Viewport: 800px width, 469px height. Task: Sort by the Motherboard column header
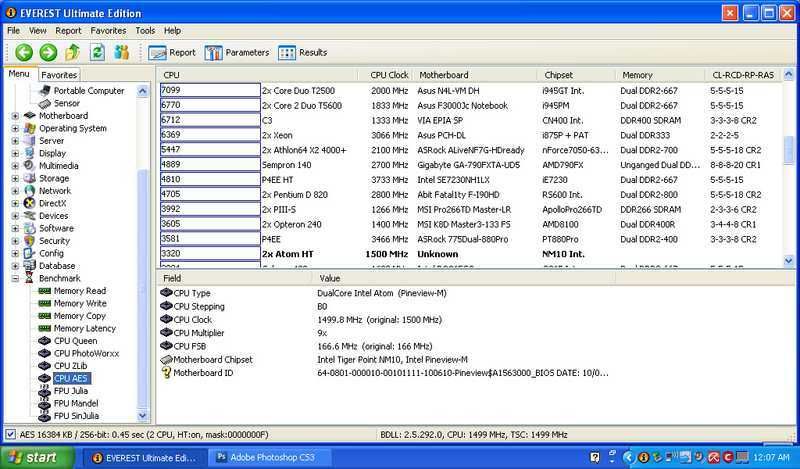point(474,75)
